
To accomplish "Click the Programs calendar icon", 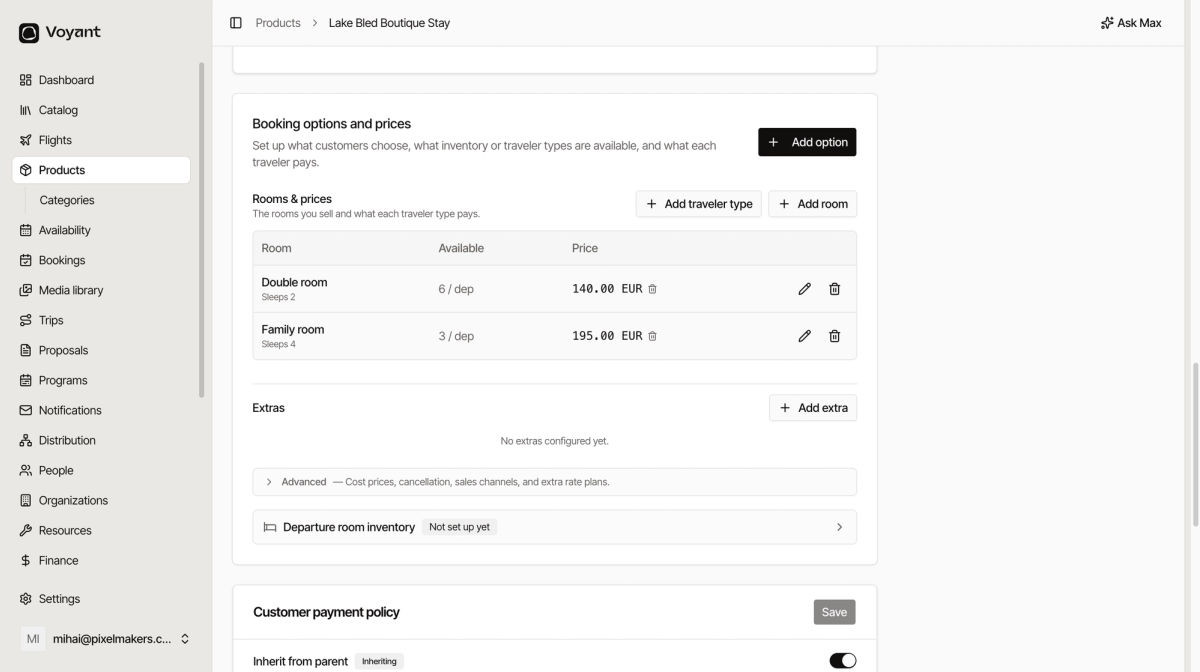I will (x=26, y=380).
